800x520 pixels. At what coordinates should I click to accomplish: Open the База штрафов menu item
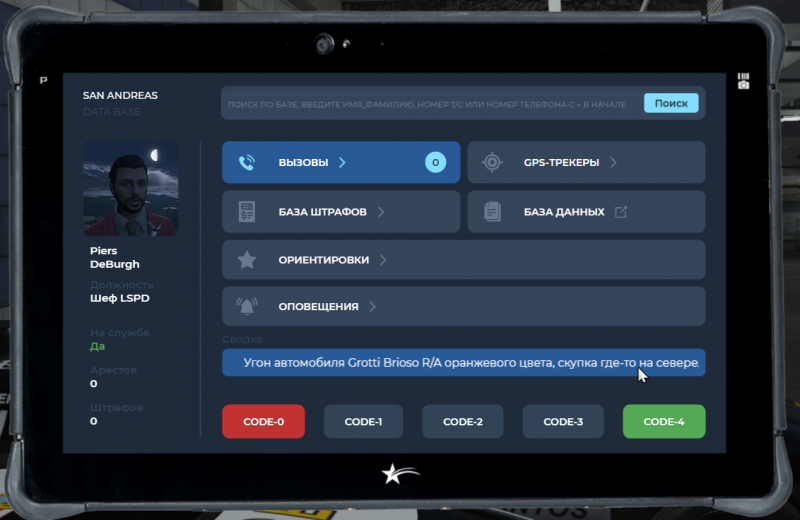(322, 212)
